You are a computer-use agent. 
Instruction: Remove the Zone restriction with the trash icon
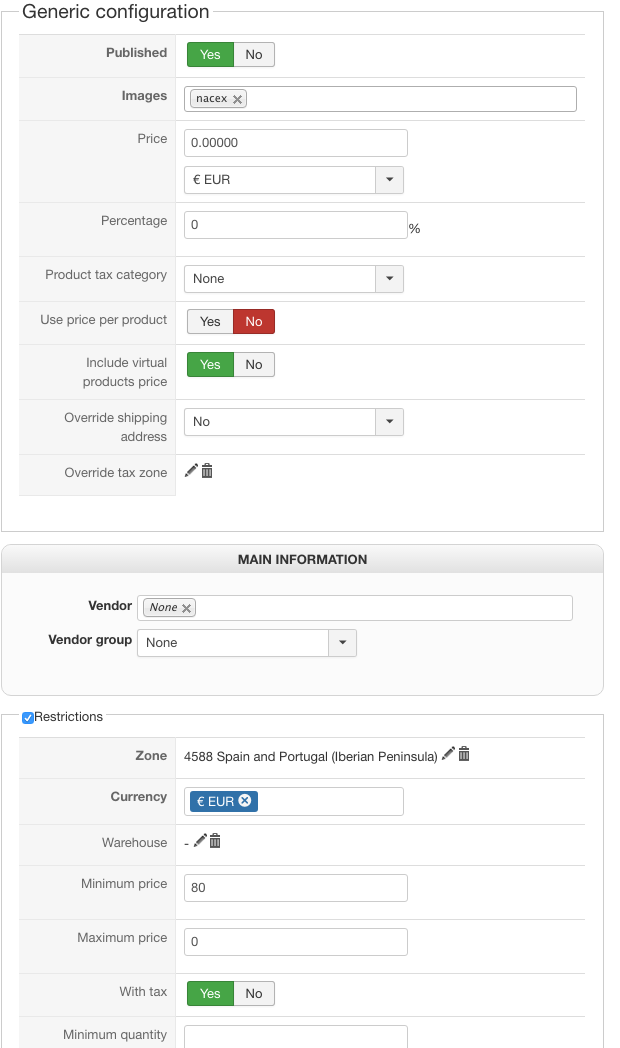(464, 754)
